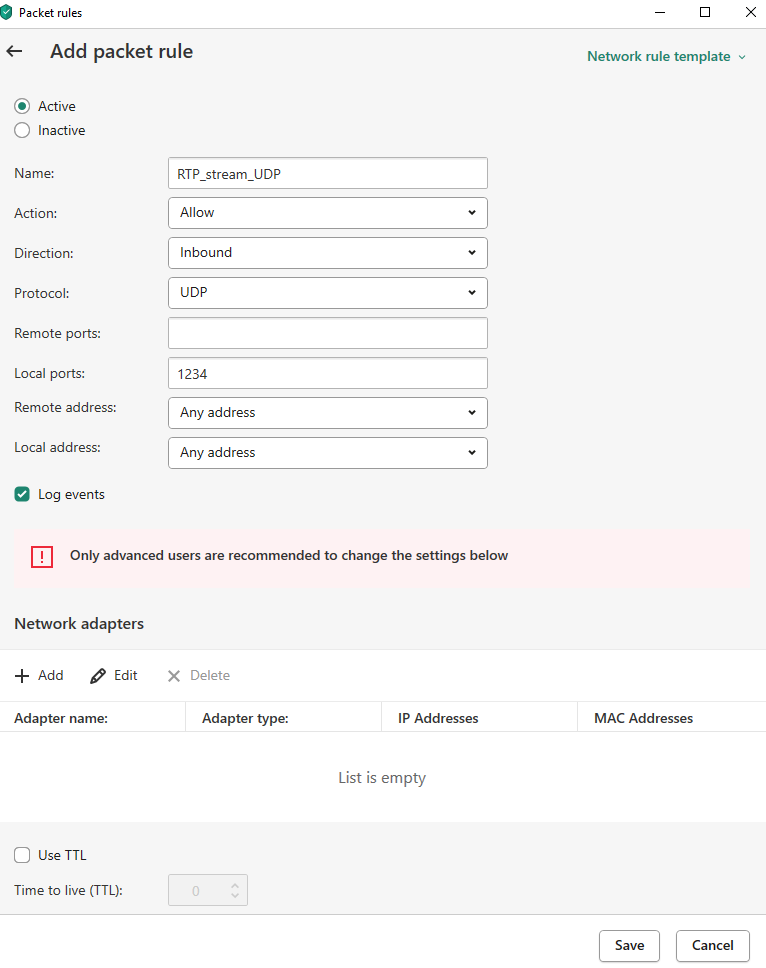Select the Inactive radio button

pyautogui.click(x=22, y=130)
